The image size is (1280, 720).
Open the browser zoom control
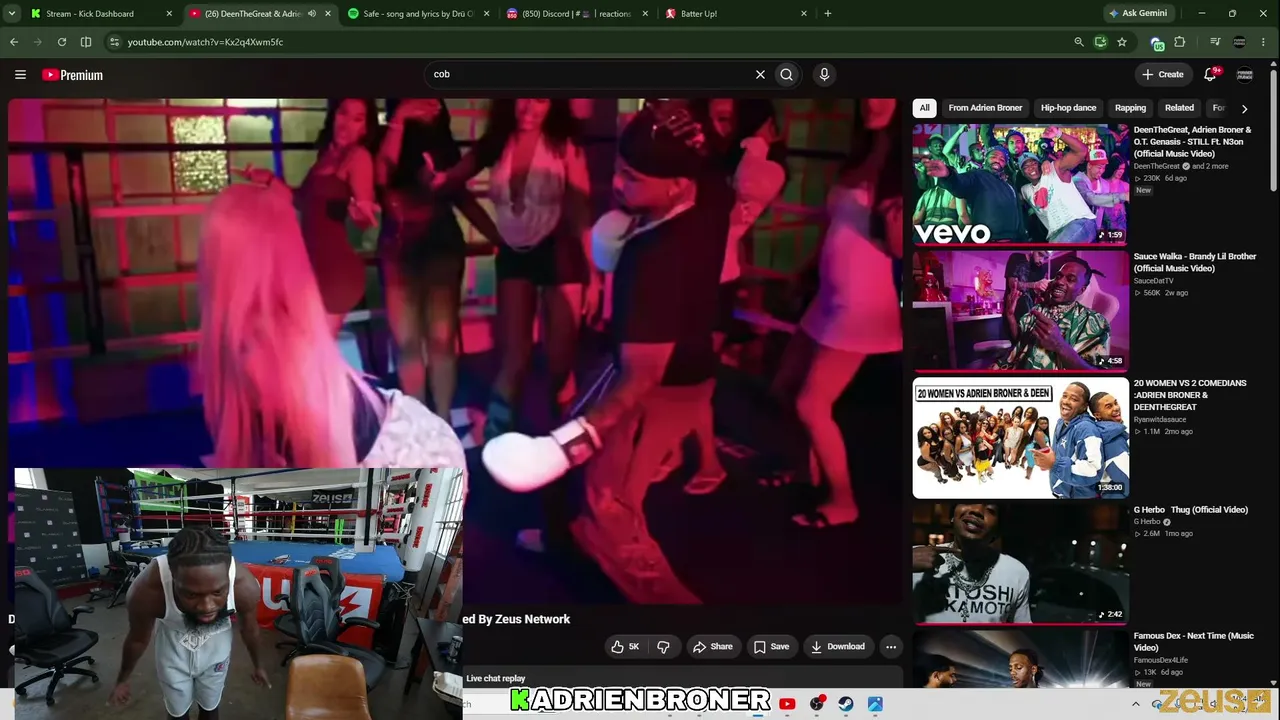coord(1078,42)
